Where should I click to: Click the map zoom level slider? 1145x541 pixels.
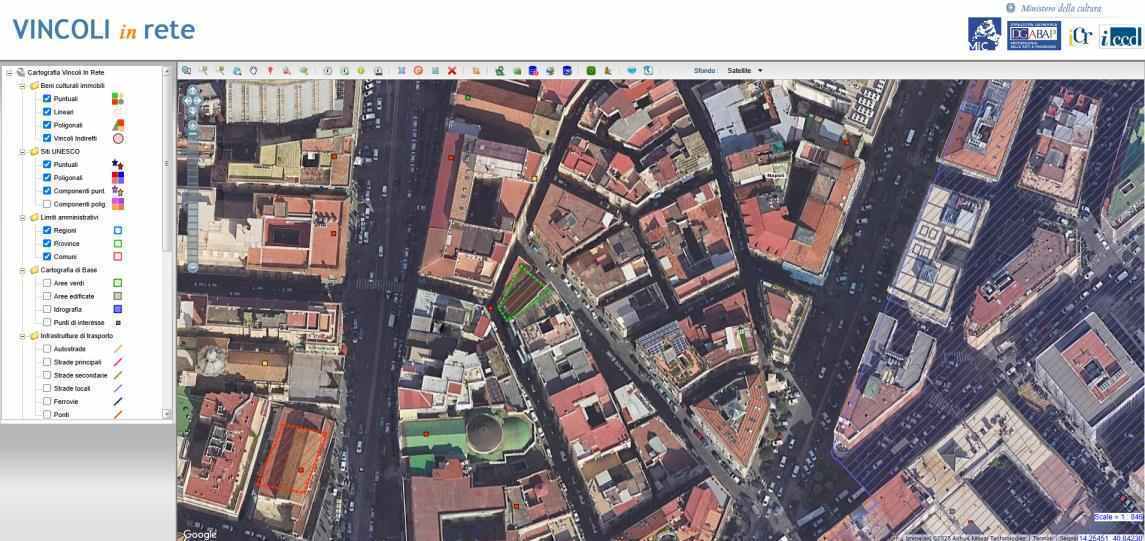[x=192, y=190]
